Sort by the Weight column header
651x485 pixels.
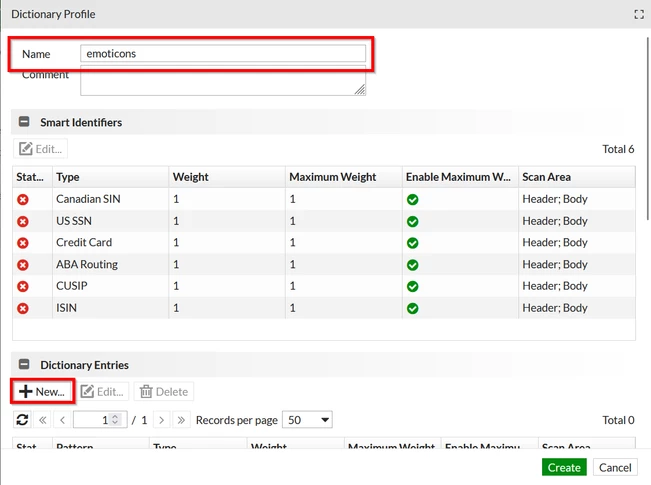coord(227,177)
